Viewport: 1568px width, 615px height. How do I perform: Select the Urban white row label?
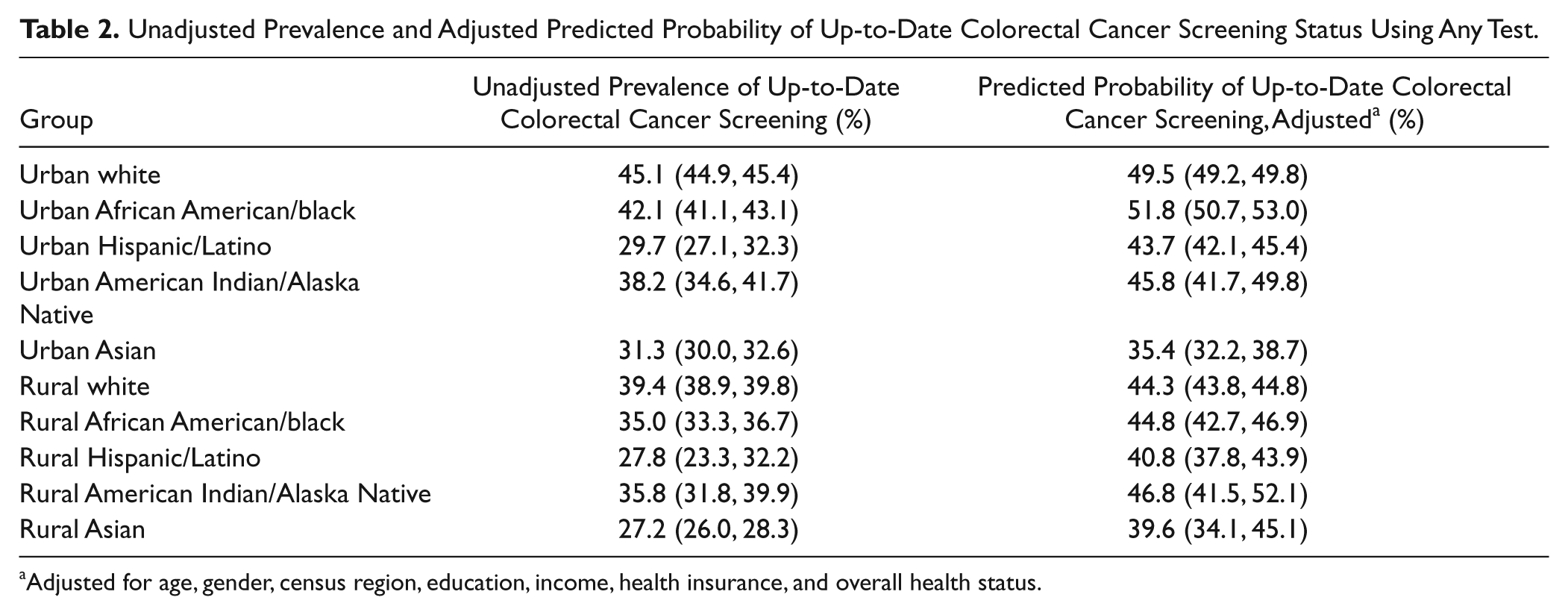click(x=90, y=175)
